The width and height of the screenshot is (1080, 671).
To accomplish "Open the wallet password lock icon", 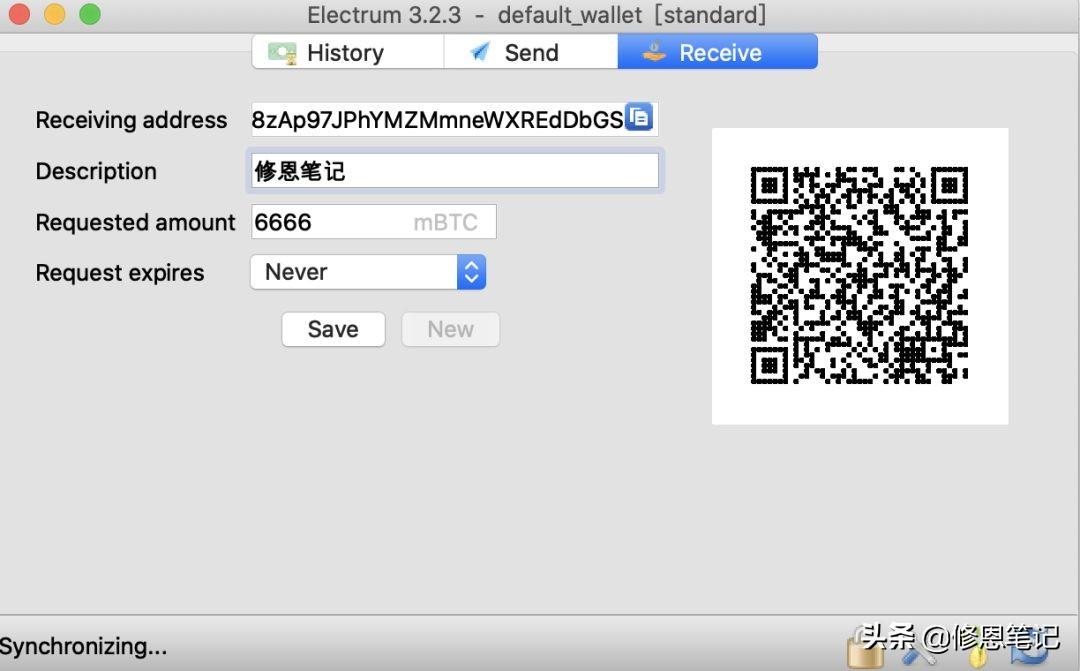I will click(864, 650).
